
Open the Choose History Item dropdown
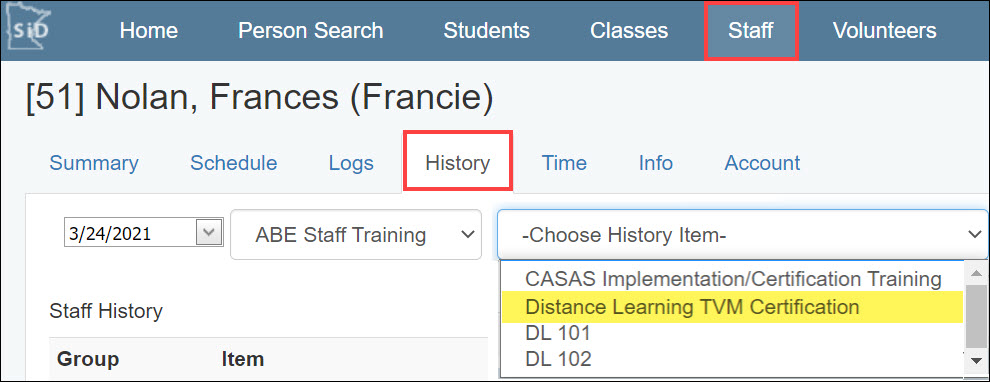tap(742, 234)
